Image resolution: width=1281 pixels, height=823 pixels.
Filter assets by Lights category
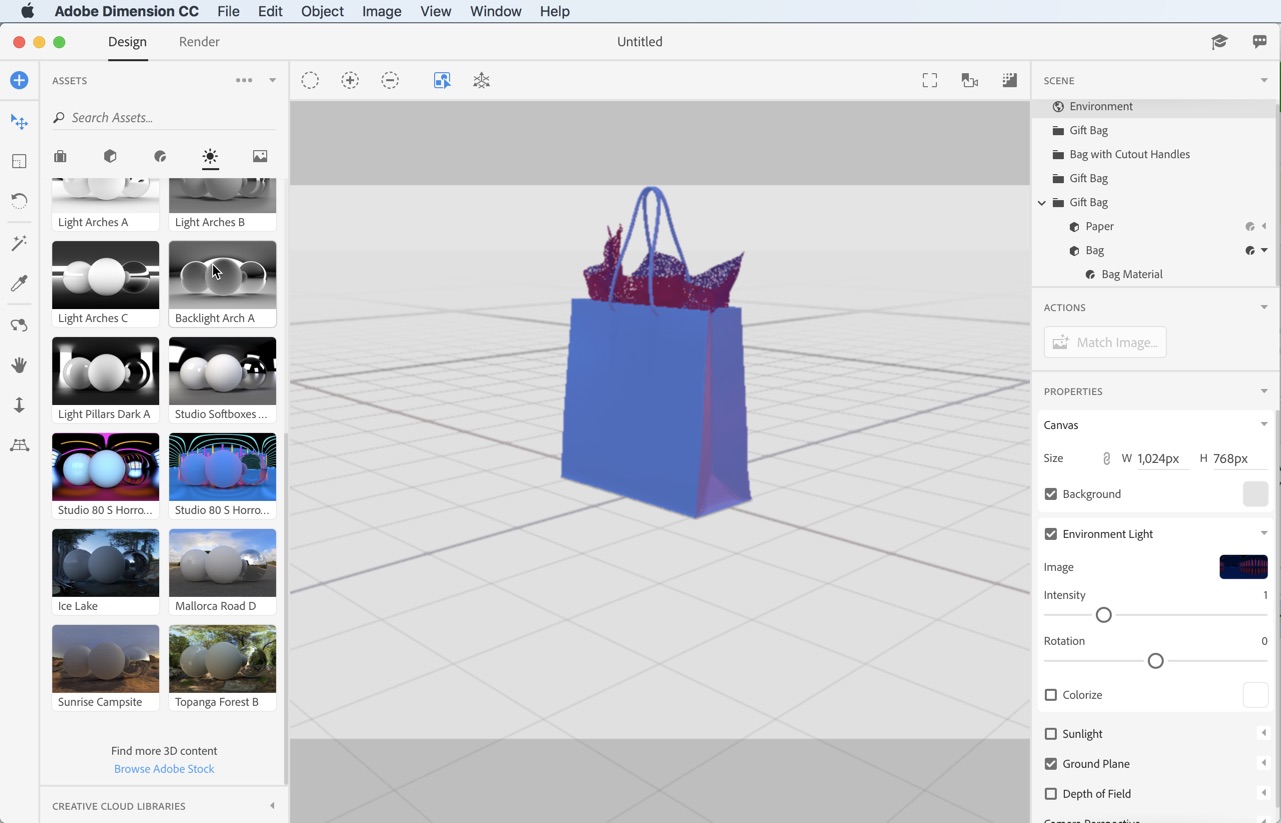click(210, 156)
